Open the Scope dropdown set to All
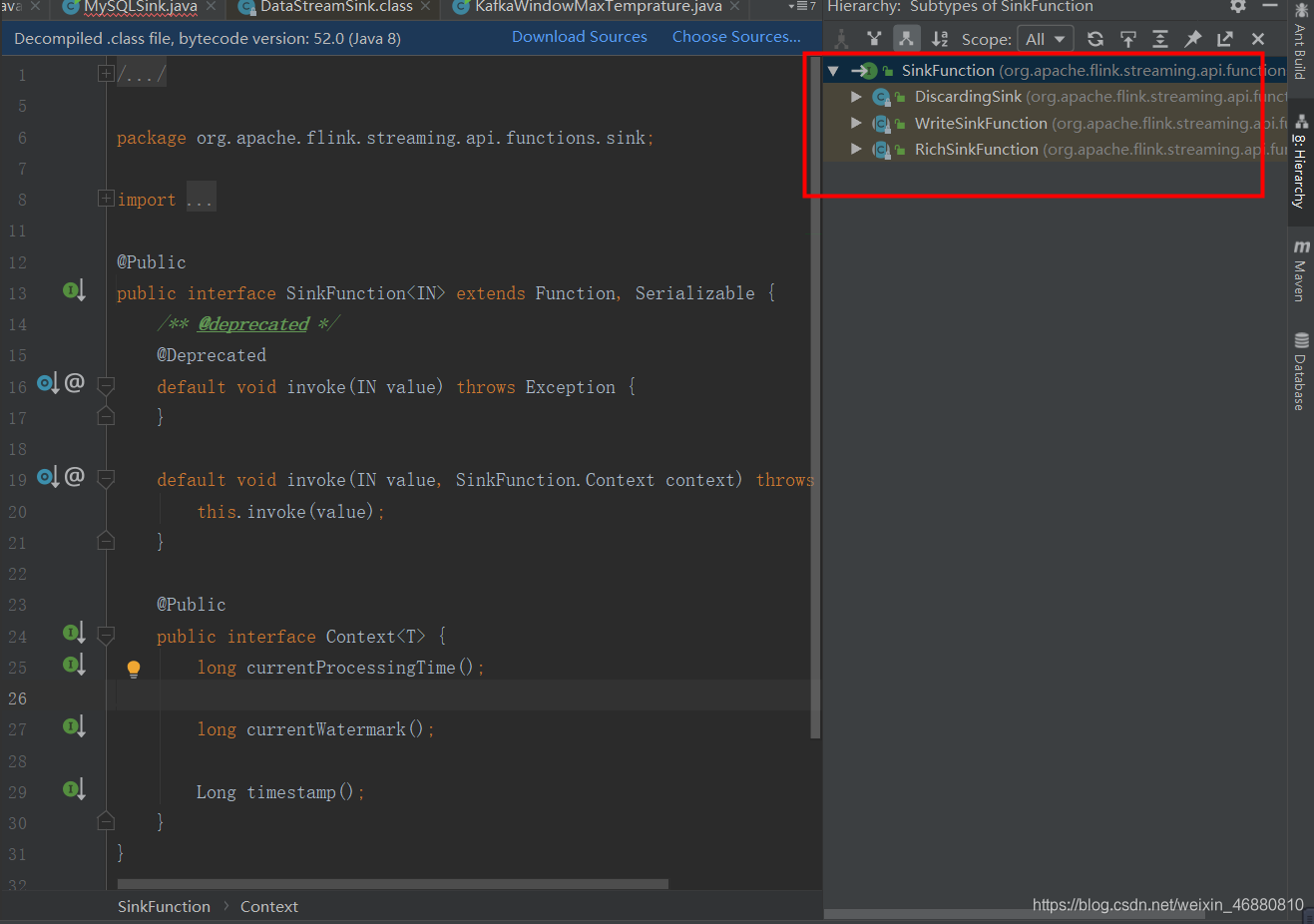This screenshot has width=1314, height=924. pyautogui.click(x=1045, y=39)
